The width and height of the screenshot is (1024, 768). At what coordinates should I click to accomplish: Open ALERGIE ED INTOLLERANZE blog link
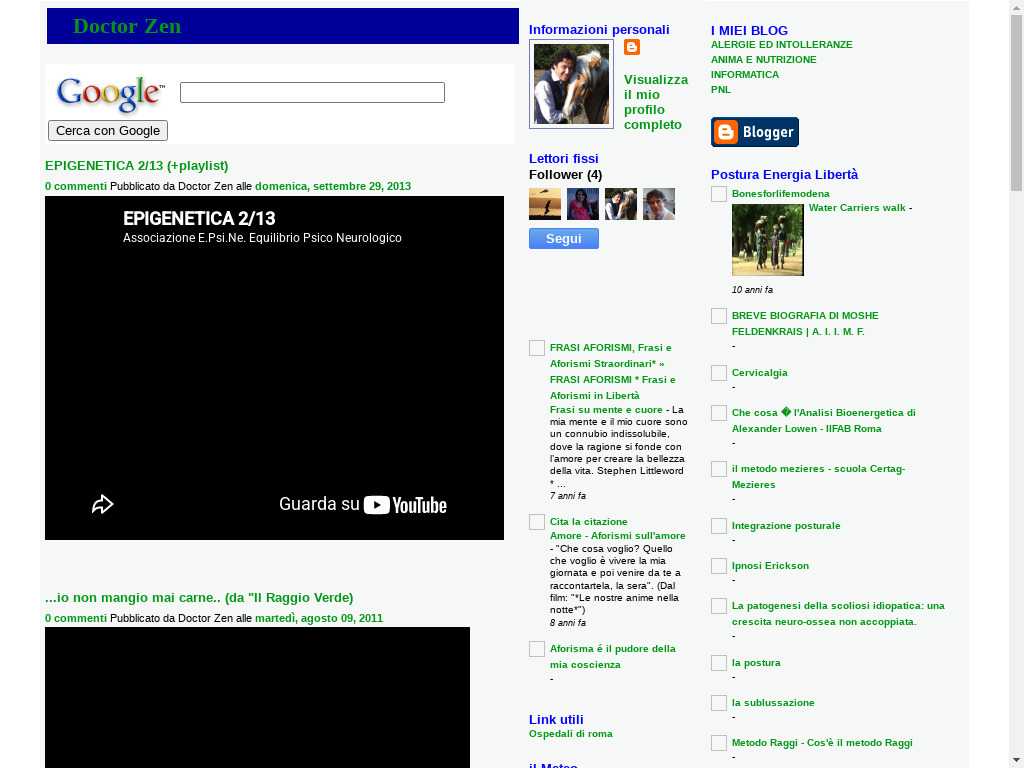(x=781, y=45)
